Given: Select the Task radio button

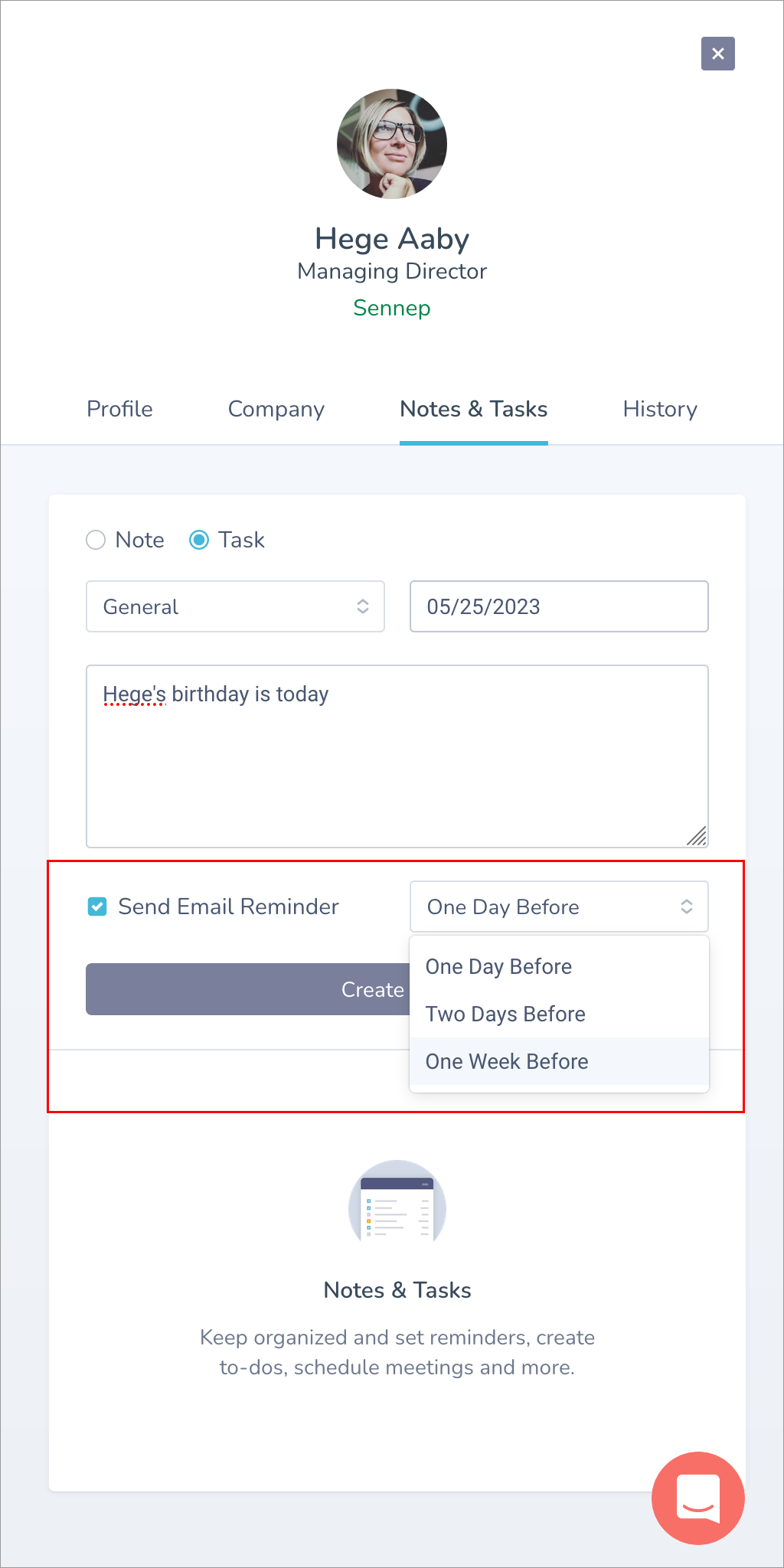Looking at the screenshot, I should pos(199,540).
